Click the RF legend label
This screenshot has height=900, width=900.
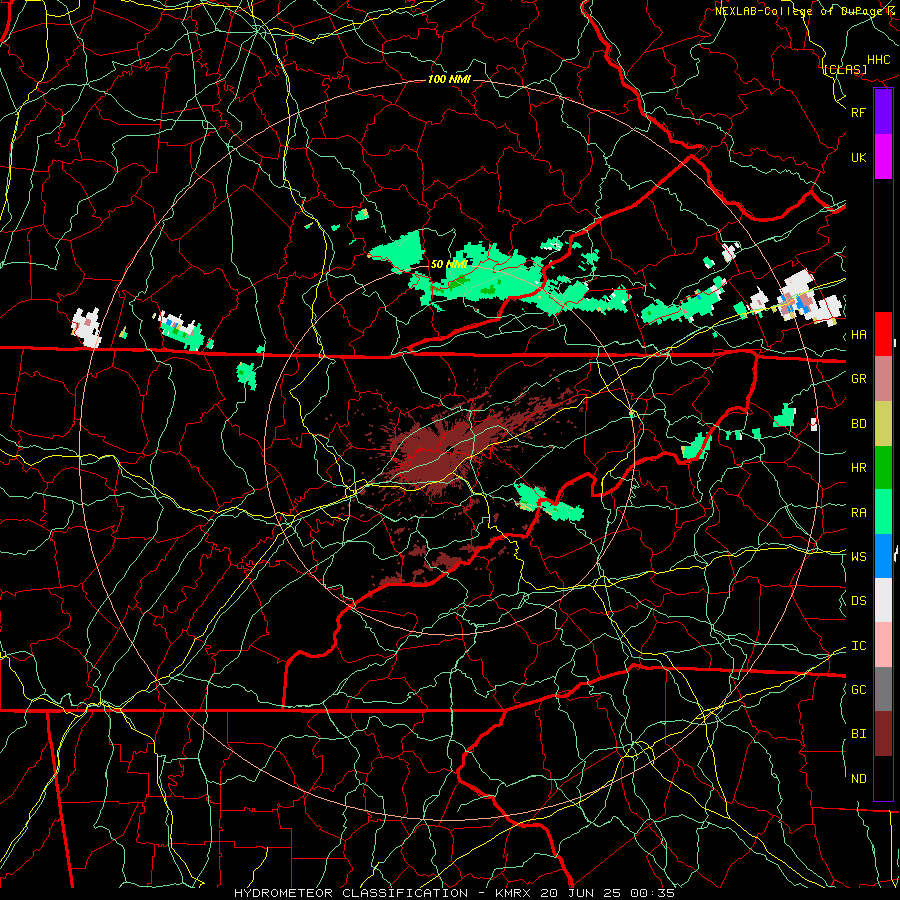[858, 112]
